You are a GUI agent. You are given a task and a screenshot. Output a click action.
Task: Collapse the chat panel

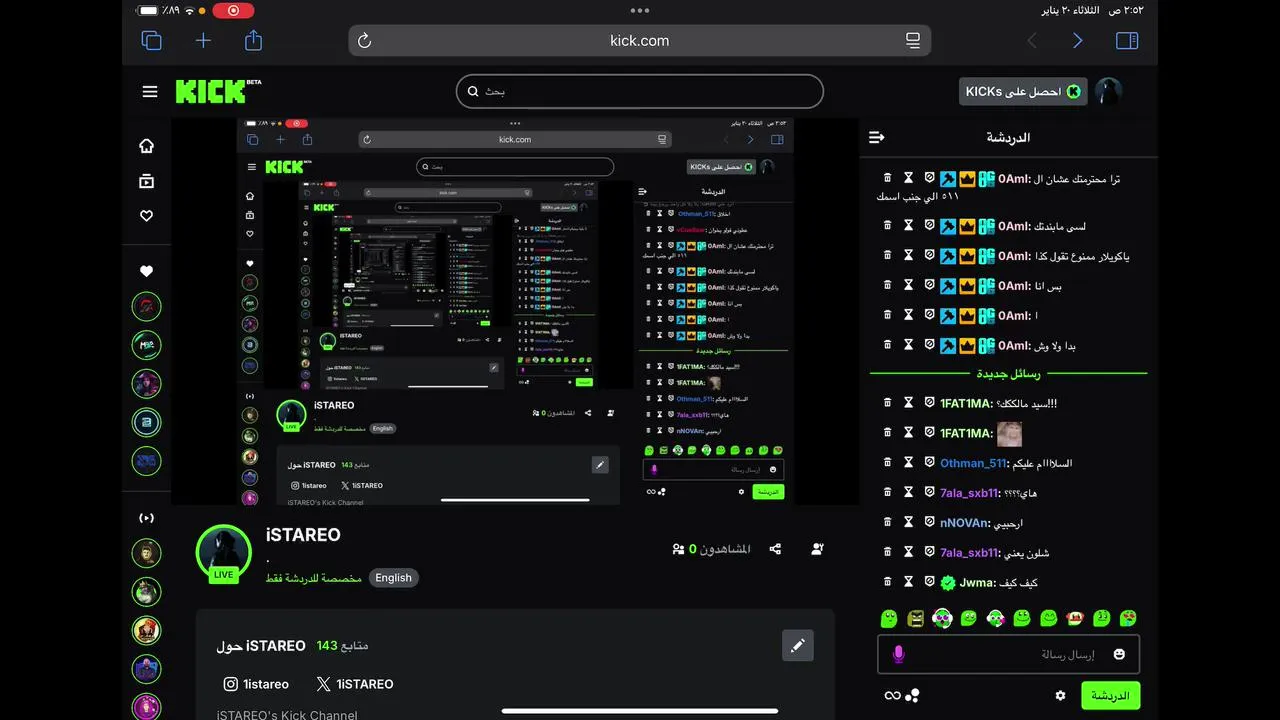[x=877, y=137]
